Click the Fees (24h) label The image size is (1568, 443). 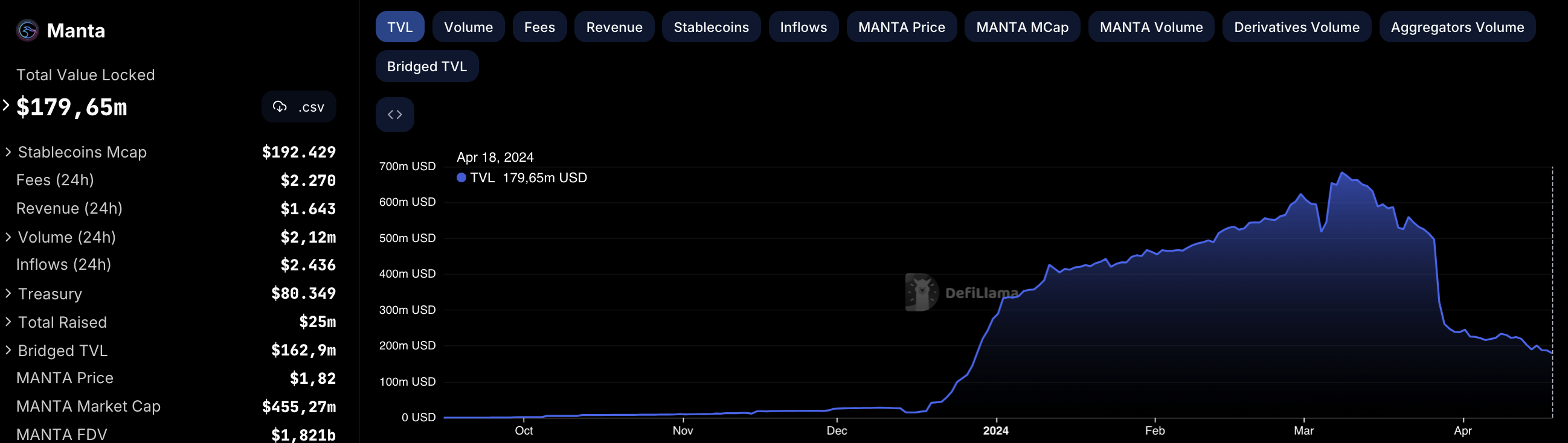55,180
